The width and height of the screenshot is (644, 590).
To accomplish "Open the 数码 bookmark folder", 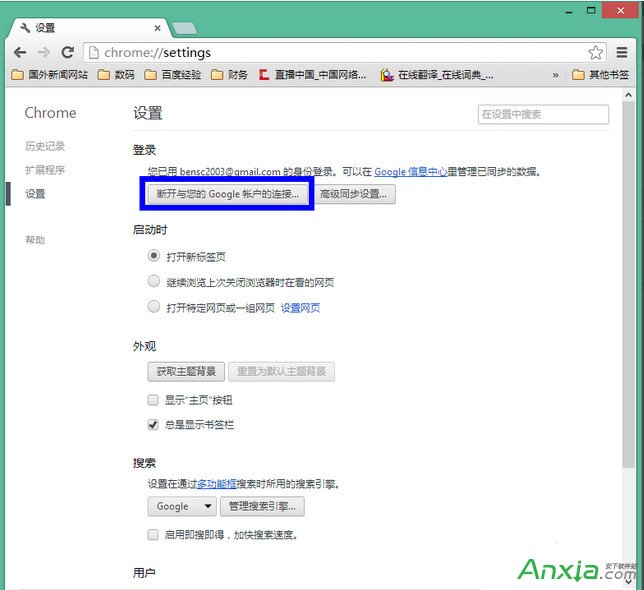I will [x=116, y=75].
